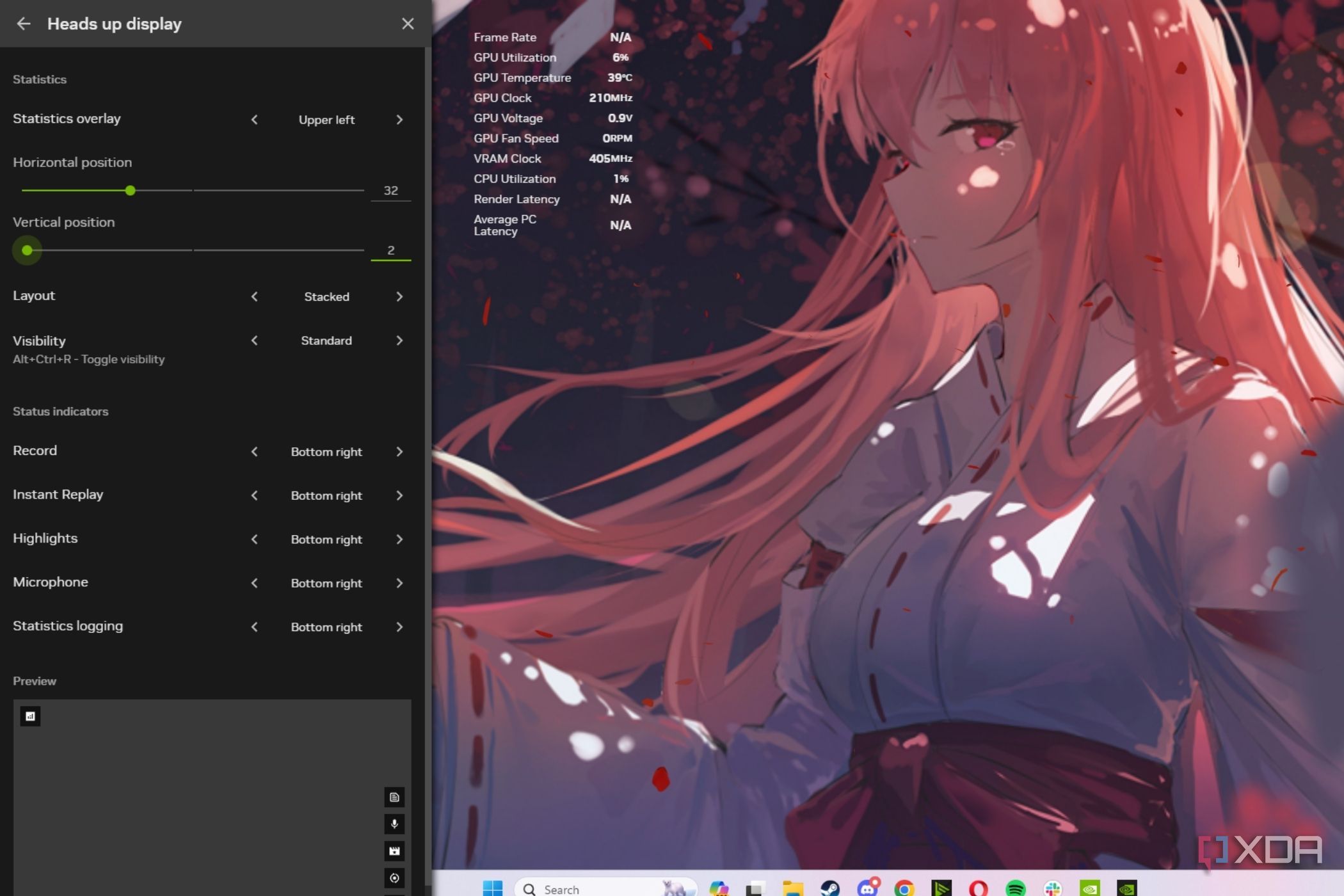Image resolution: width=1344 pixels, height=896 pixels.
Task: Select next Statistics overlay position
Action: coord(399,120)
